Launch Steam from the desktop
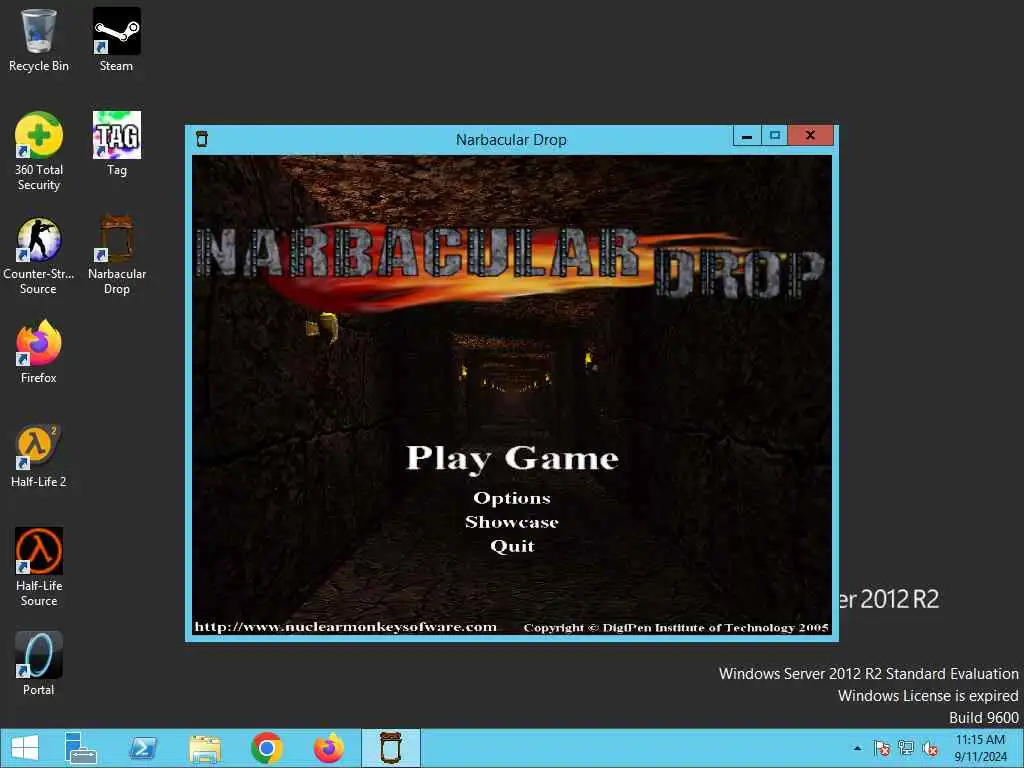 (x=116, y=39)
